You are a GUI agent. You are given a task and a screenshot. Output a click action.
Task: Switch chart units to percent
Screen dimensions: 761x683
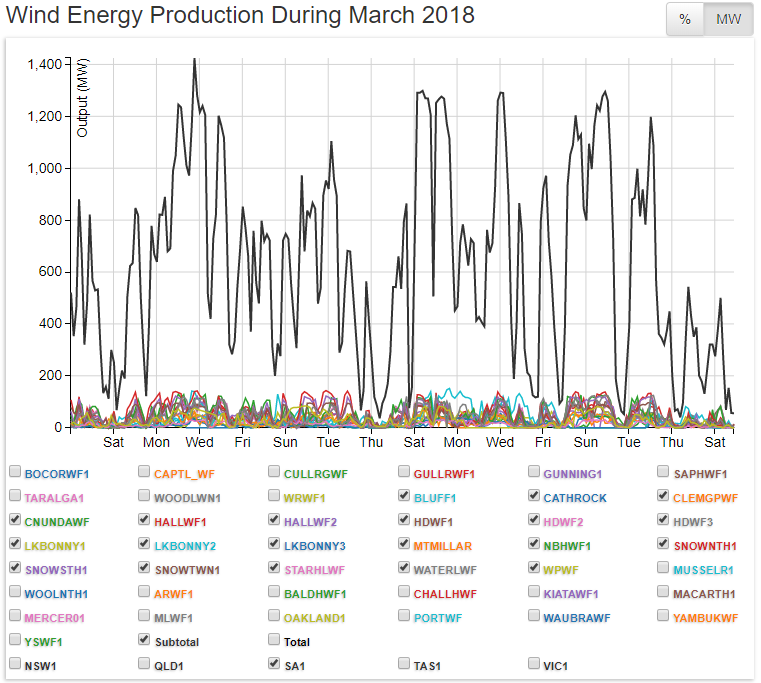[685, 20]
